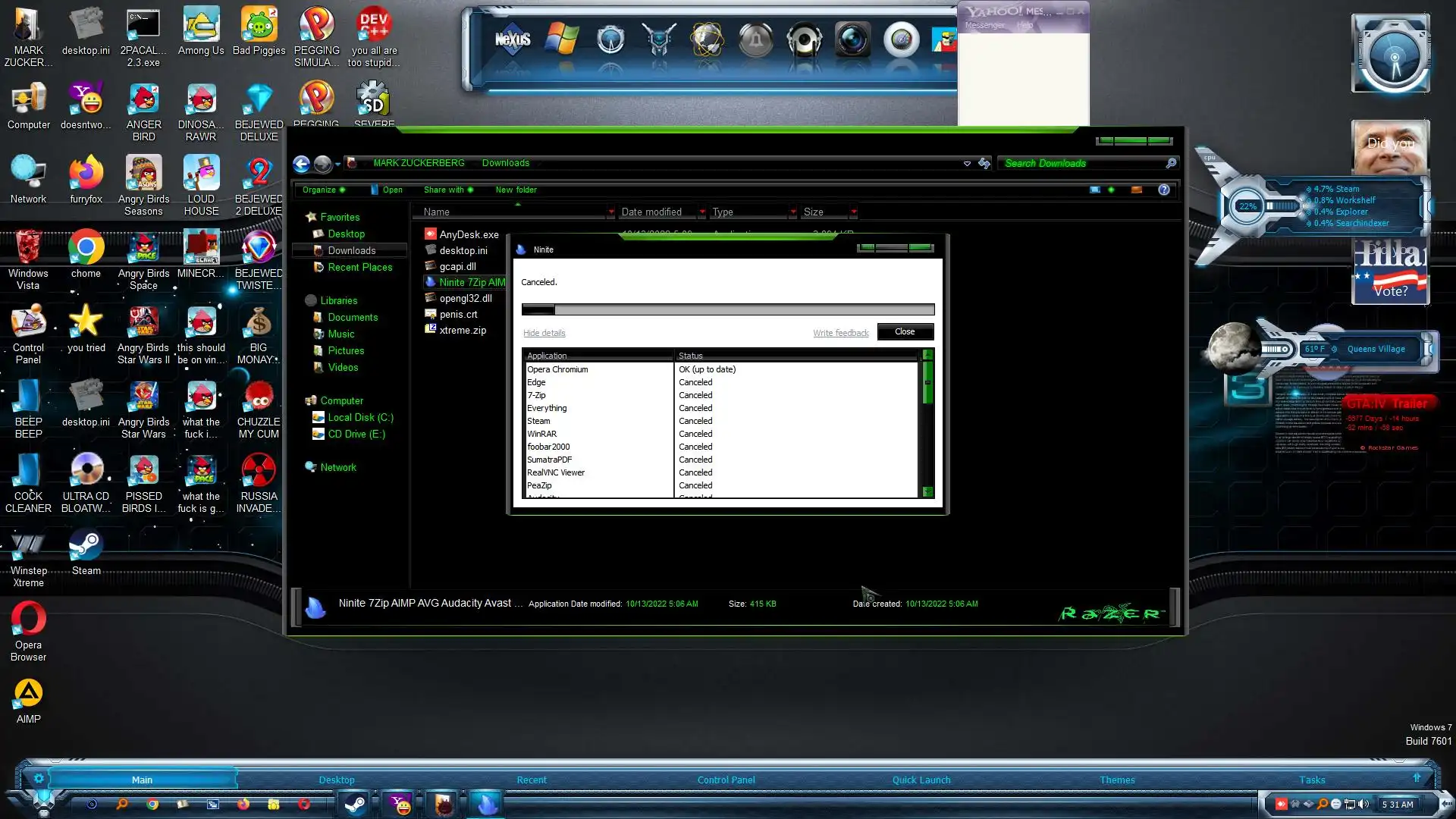Switch to the Control Panel tab
1456x819 pixels.
[x=726, y=780]
